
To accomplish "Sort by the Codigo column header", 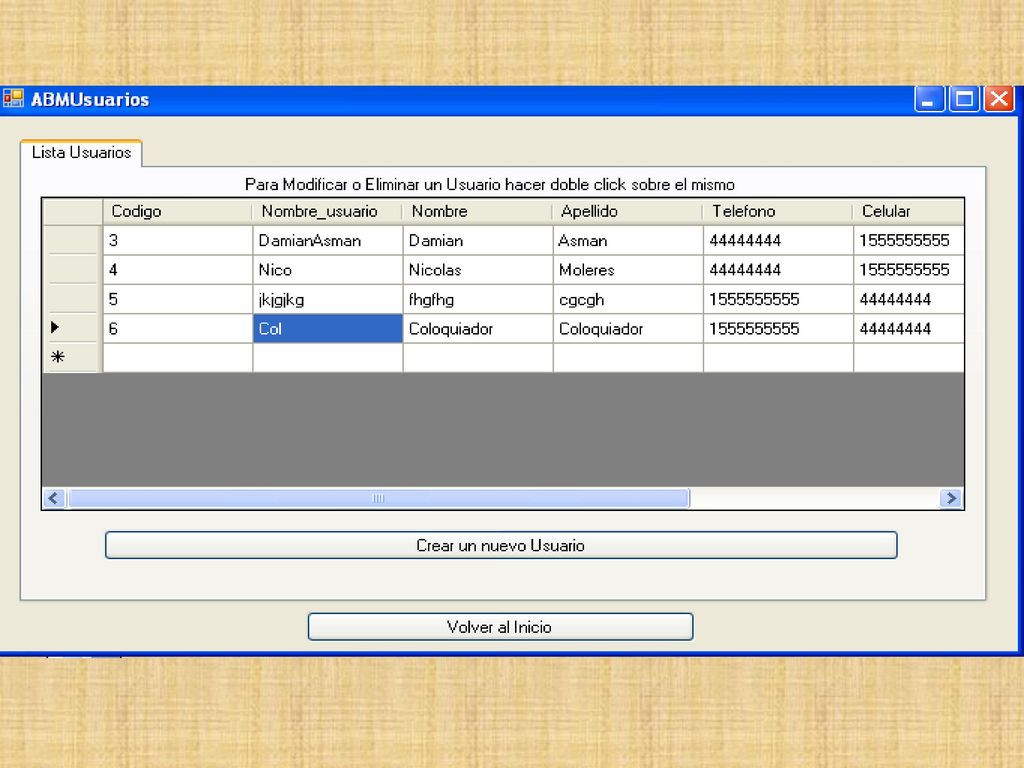I will click(x=177, y=212).
